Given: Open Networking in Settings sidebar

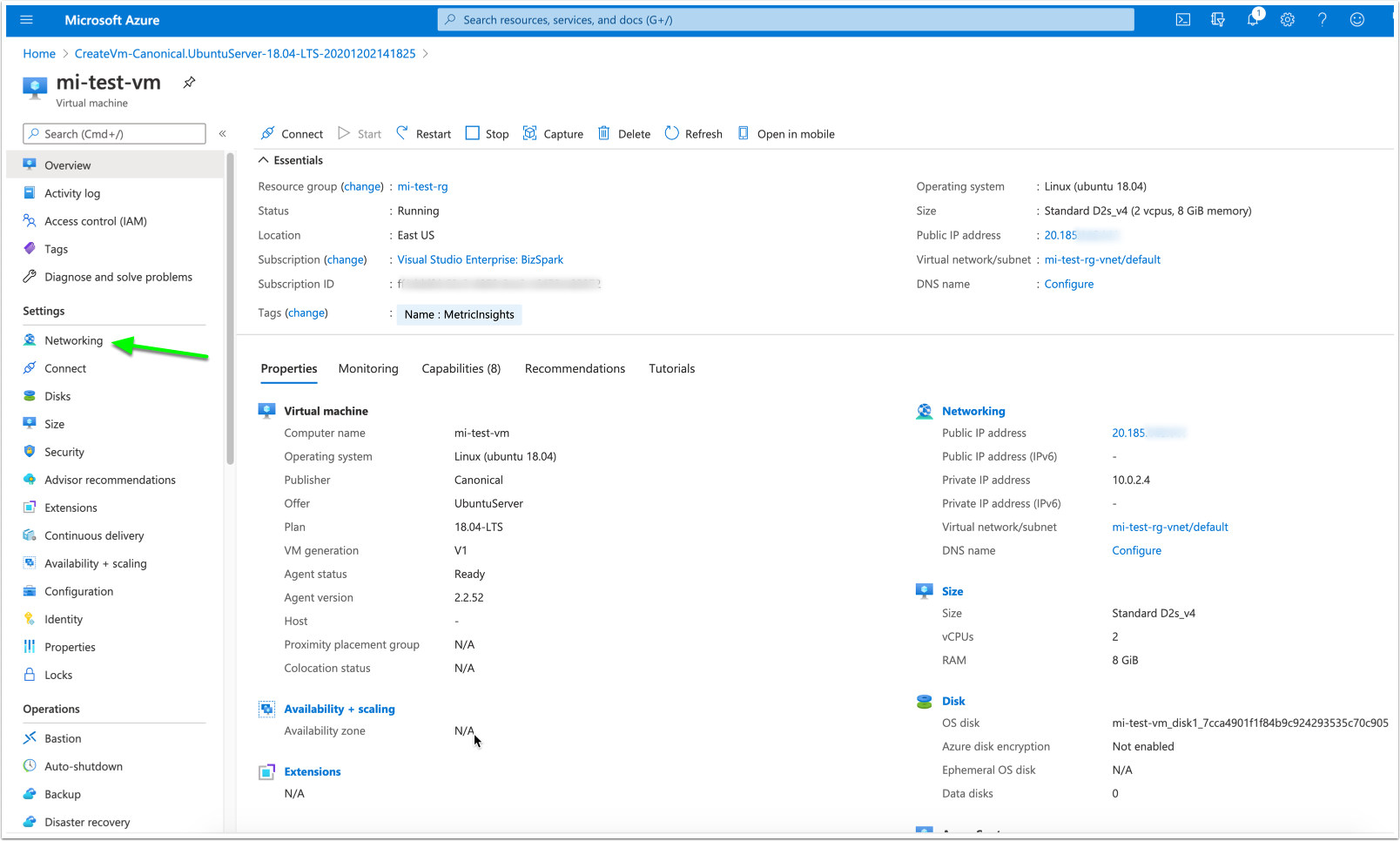Looking at the screenshot, I should [73, 340].
